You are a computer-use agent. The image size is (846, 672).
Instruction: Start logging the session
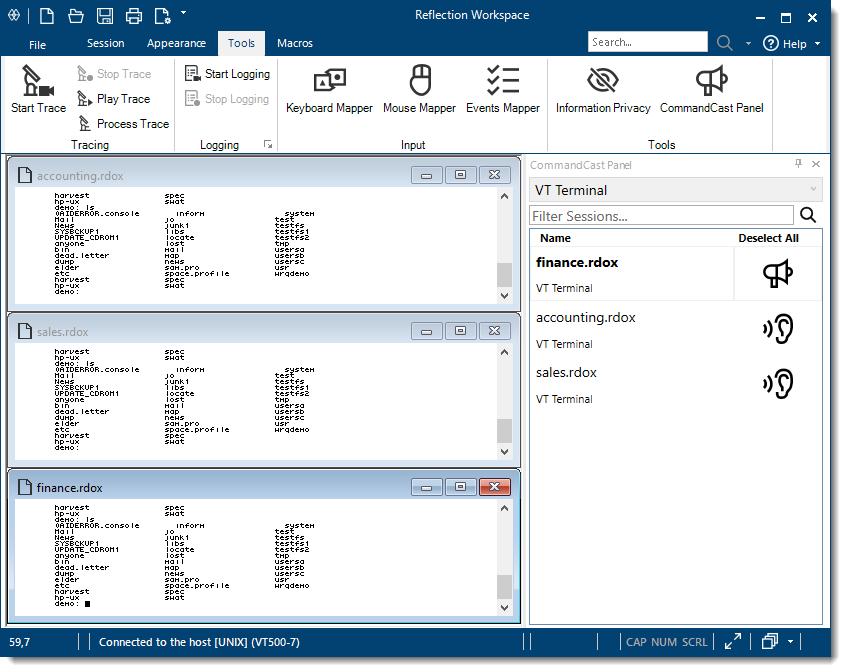pos(227,74)
